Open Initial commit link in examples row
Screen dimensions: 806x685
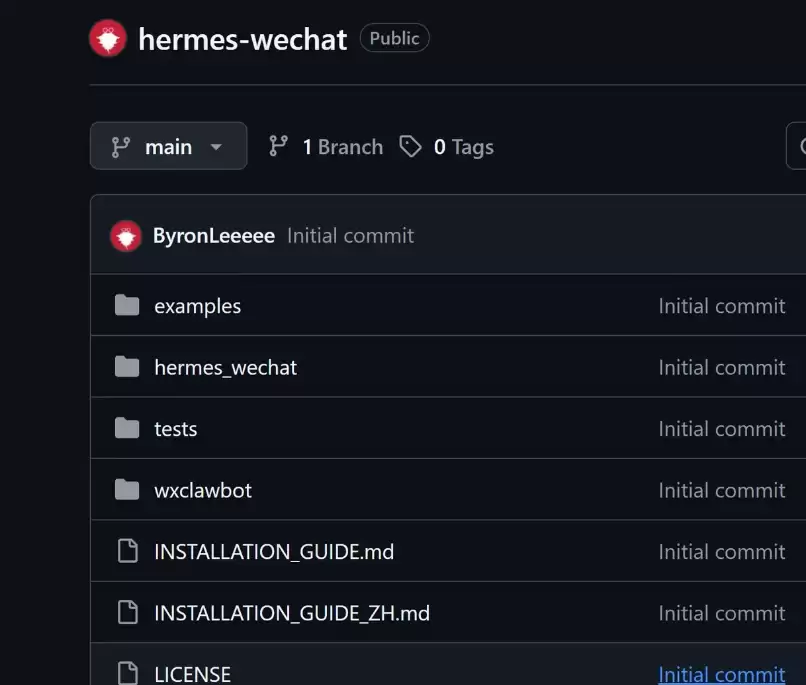(722, 306)
